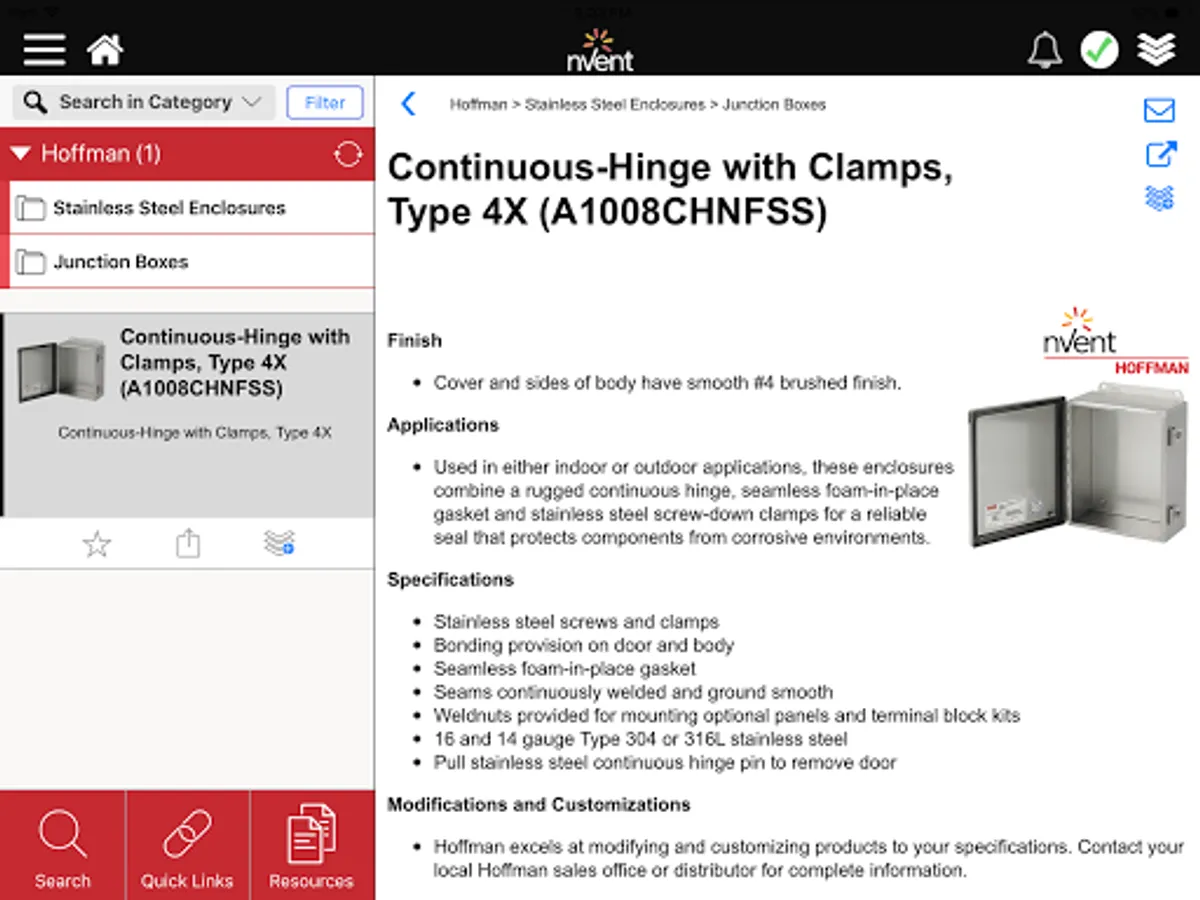Select the Specifications heading
Screen dimensions: 1200x900
pyautogui.click(x=450, y=580)
